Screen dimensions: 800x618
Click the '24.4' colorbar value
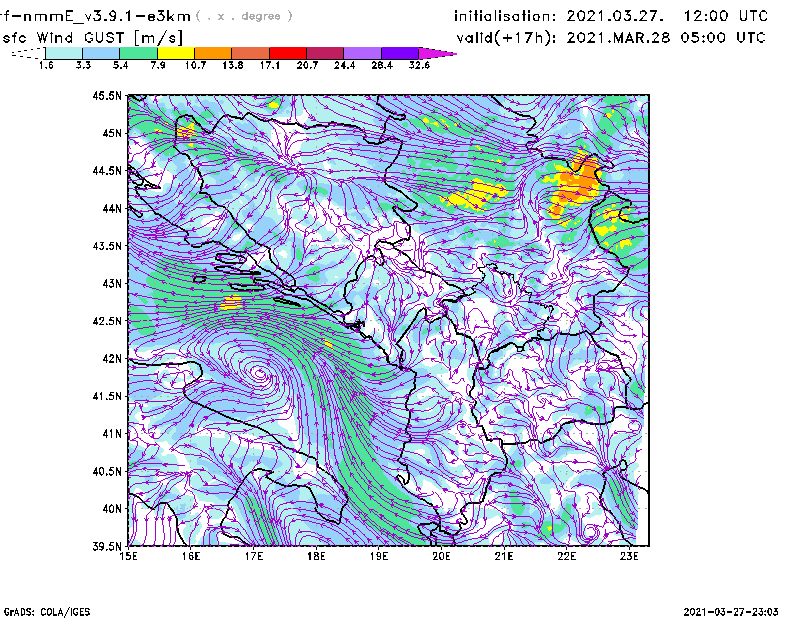pyautogui.click(x=344, y=65)
